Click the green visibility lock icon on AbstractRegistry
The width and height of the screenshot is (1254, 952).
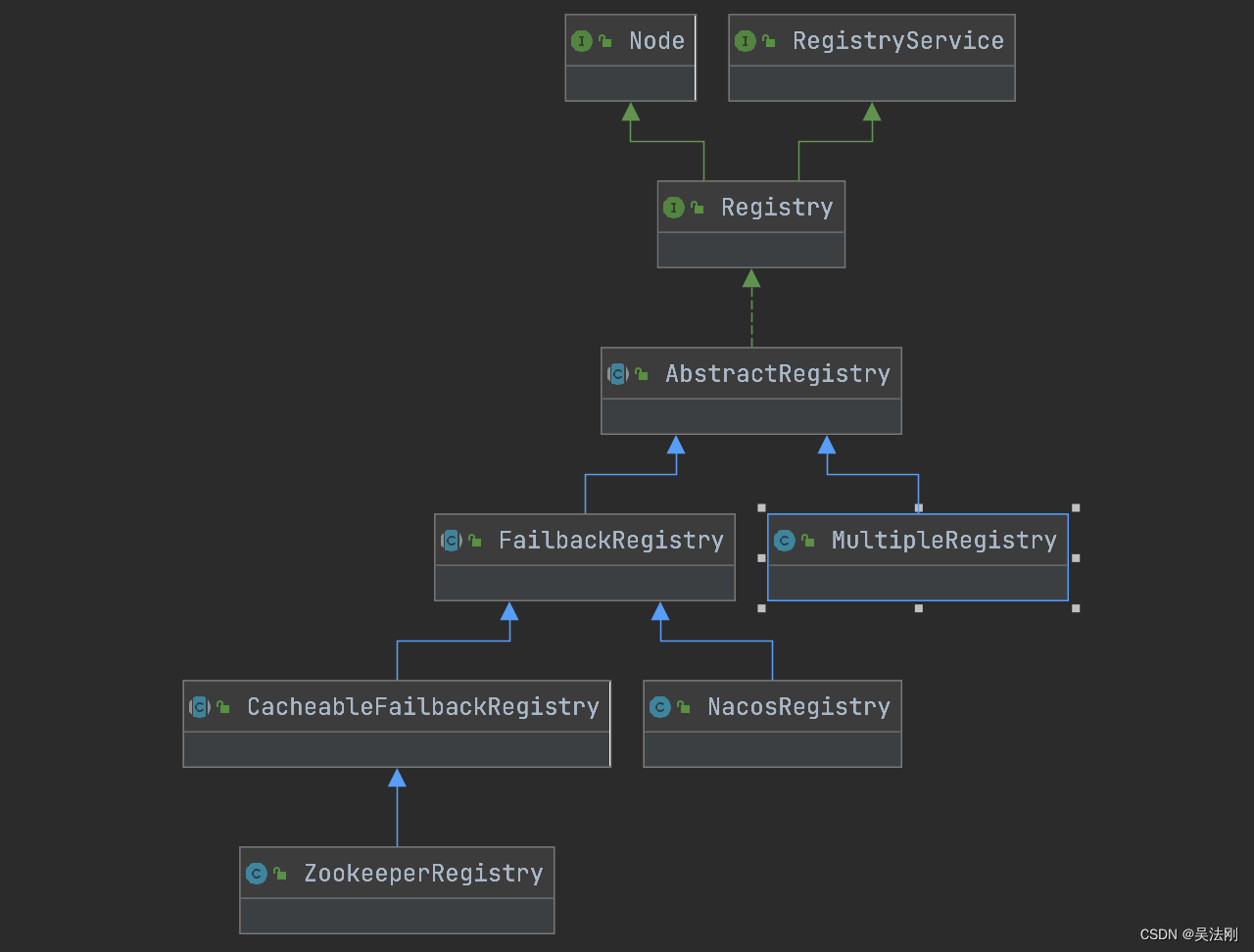coord(642,374)
